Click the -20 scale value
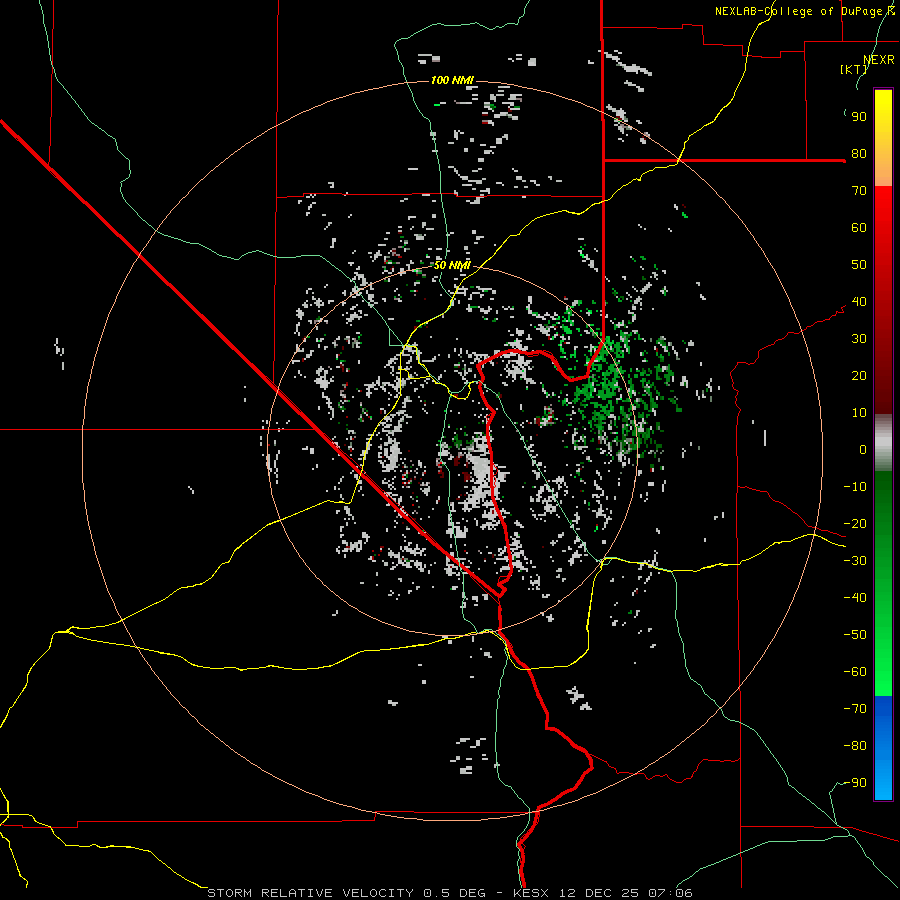This screenshot has width=900, height=900. pyautogui.click(x=855, y=524)
